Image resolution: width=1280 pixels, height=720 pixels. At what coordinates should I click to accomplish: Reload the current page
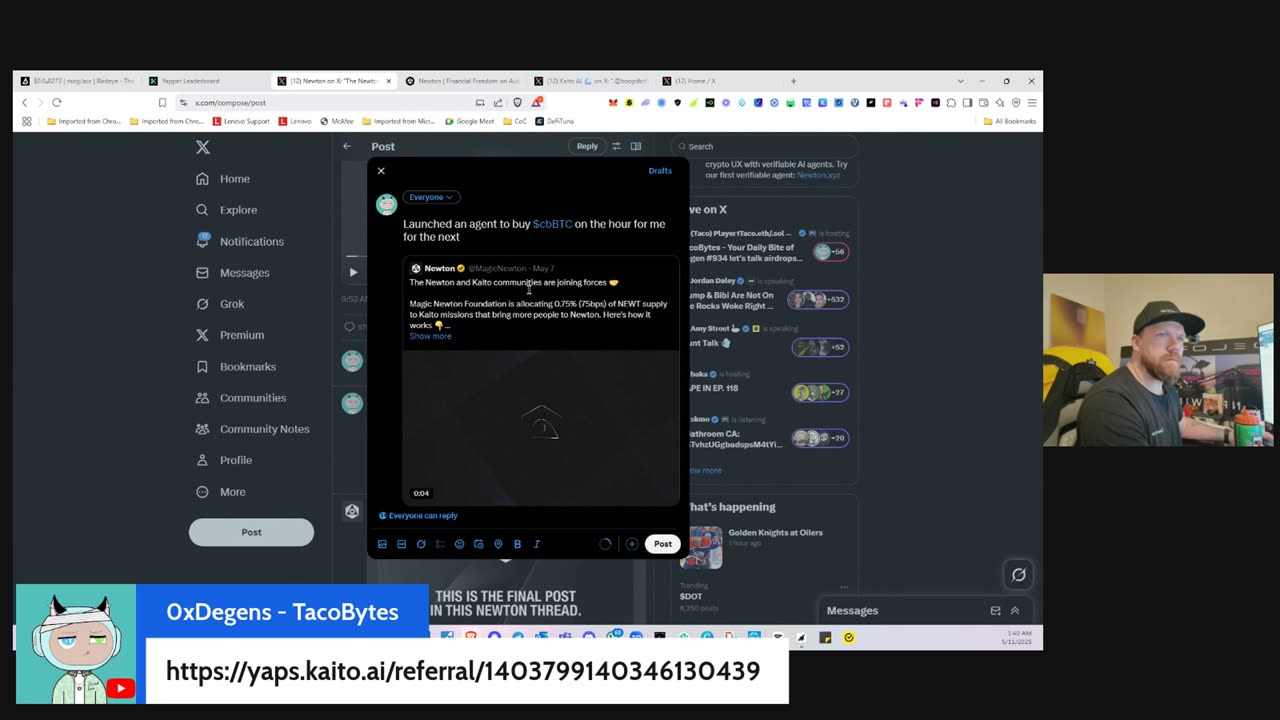57,102
